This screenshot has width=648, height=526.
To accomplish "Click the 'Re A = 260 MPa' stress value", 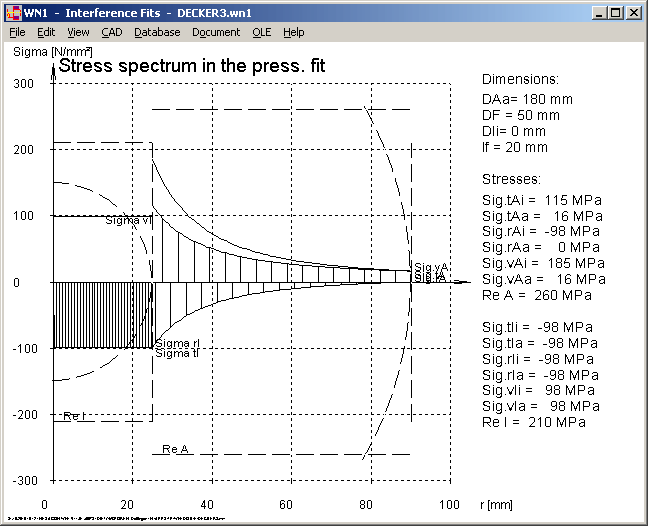I will tap(535, 295).
